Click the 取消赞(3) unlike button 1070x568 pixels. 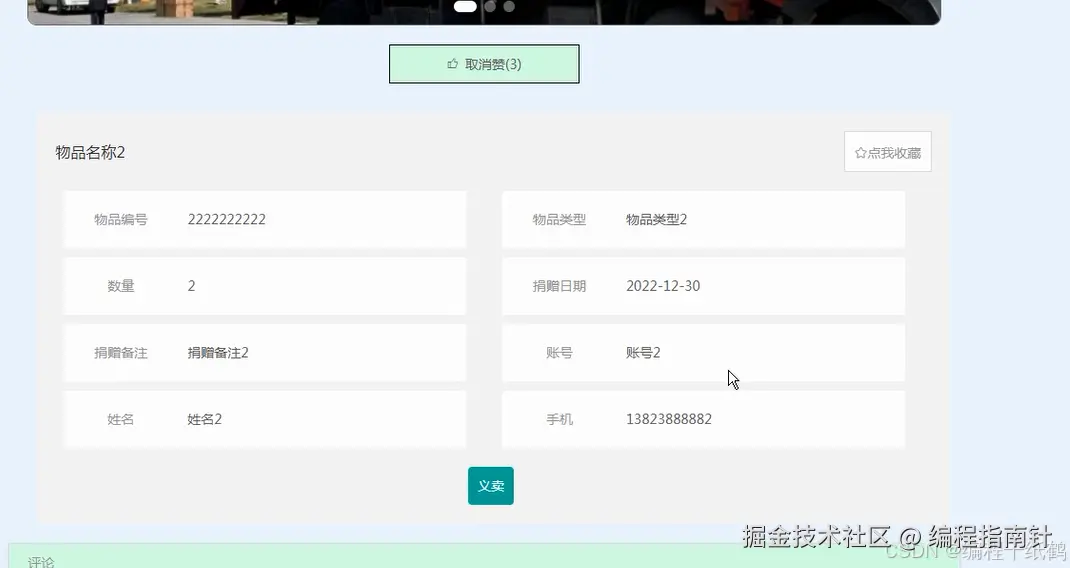coord(484,64)
